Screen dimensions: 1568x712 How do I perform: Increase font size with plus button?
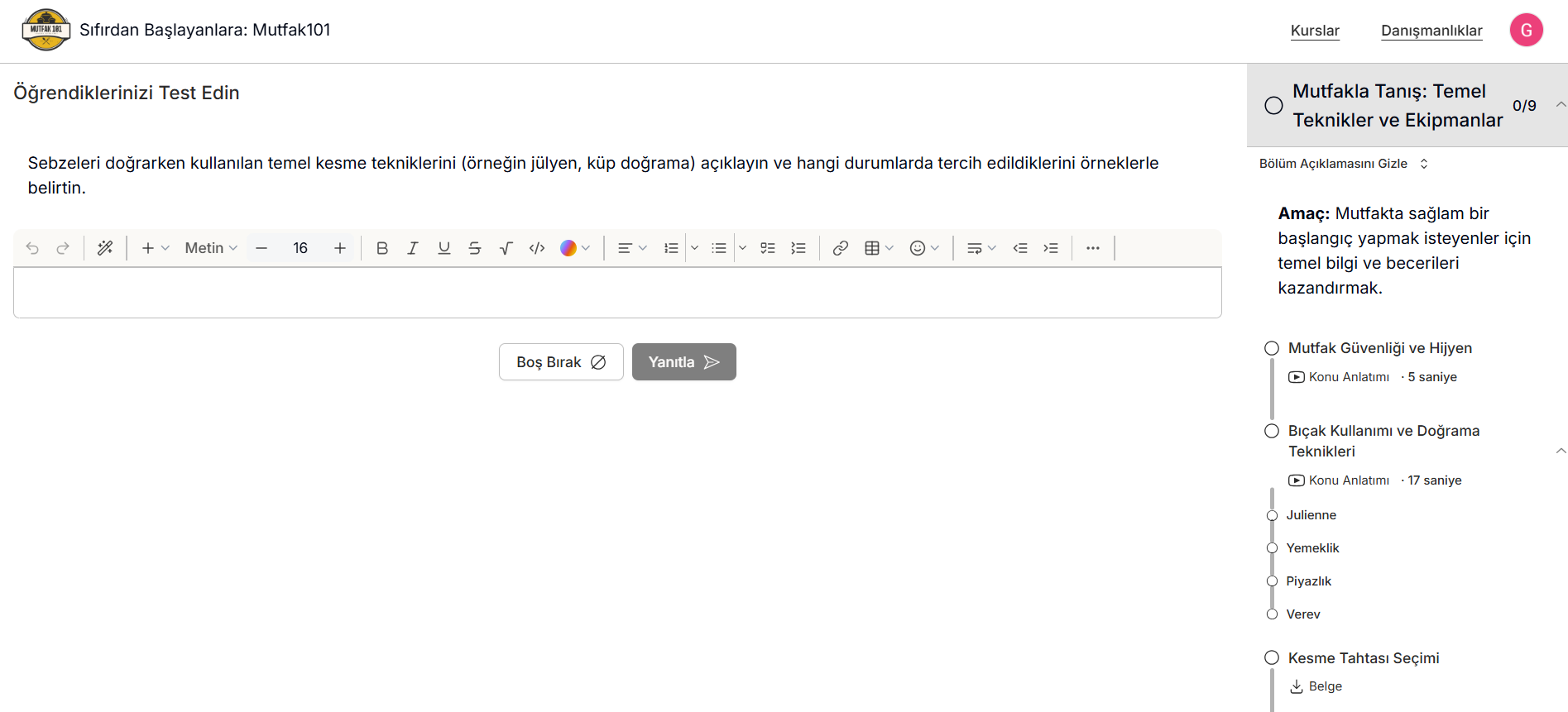tap(340, 248)
